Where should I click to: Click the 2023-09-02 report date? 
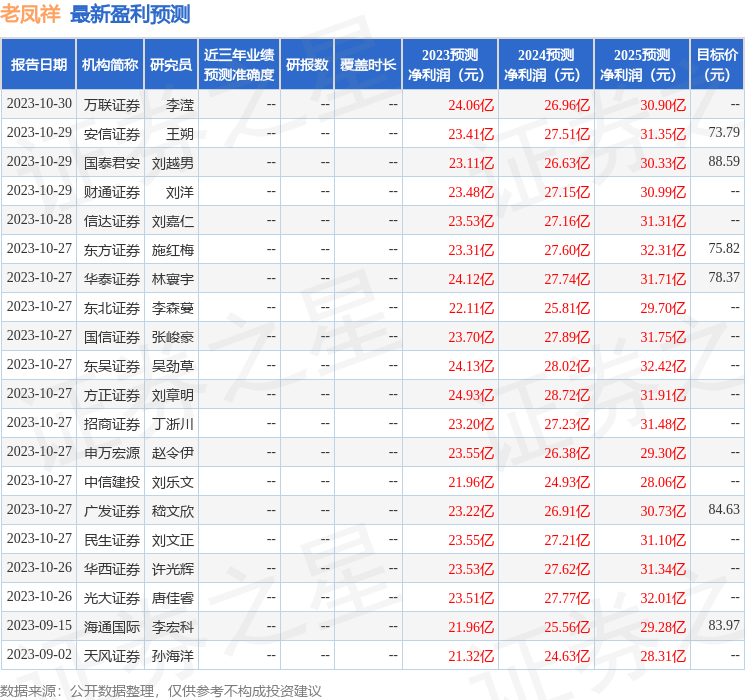(39, 654)
